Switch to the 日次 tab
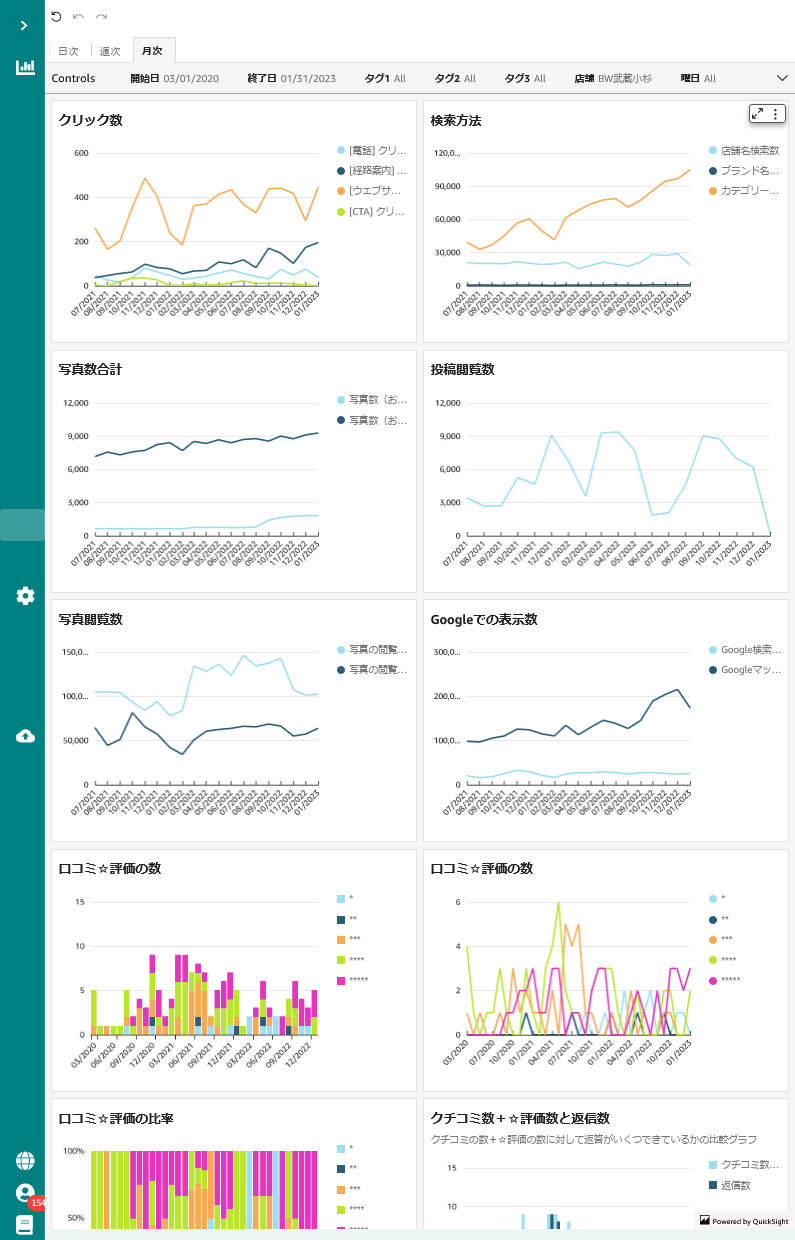Screen dimensions: 795x1240 pos(68,51)
